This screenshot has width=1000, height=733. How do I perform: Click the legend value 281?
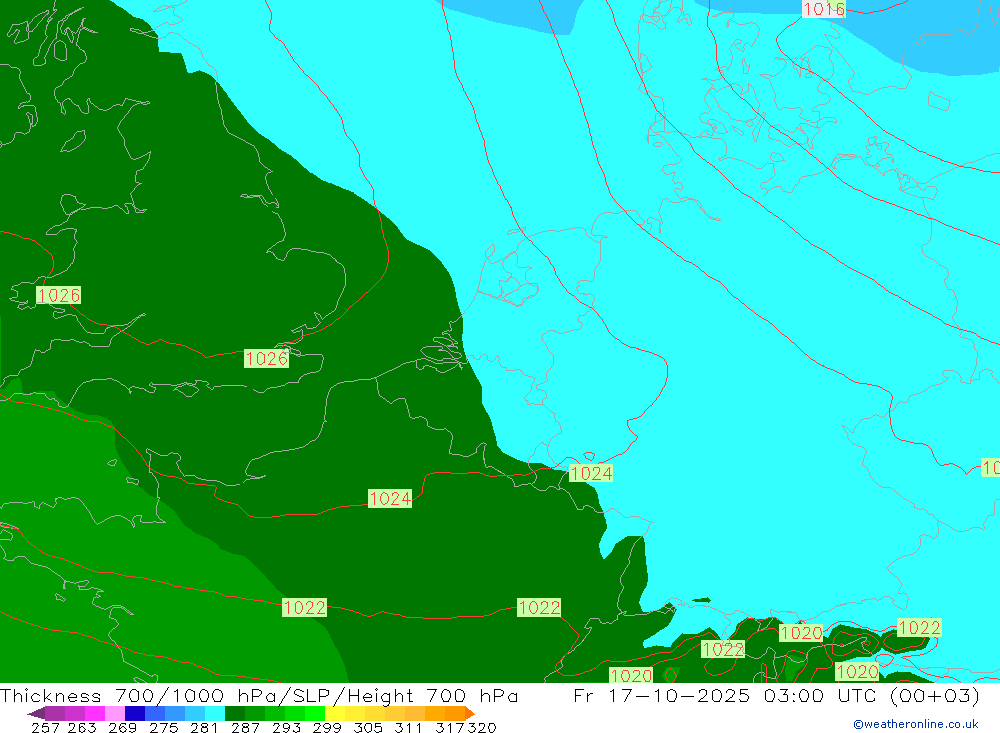tap(204, 727)
